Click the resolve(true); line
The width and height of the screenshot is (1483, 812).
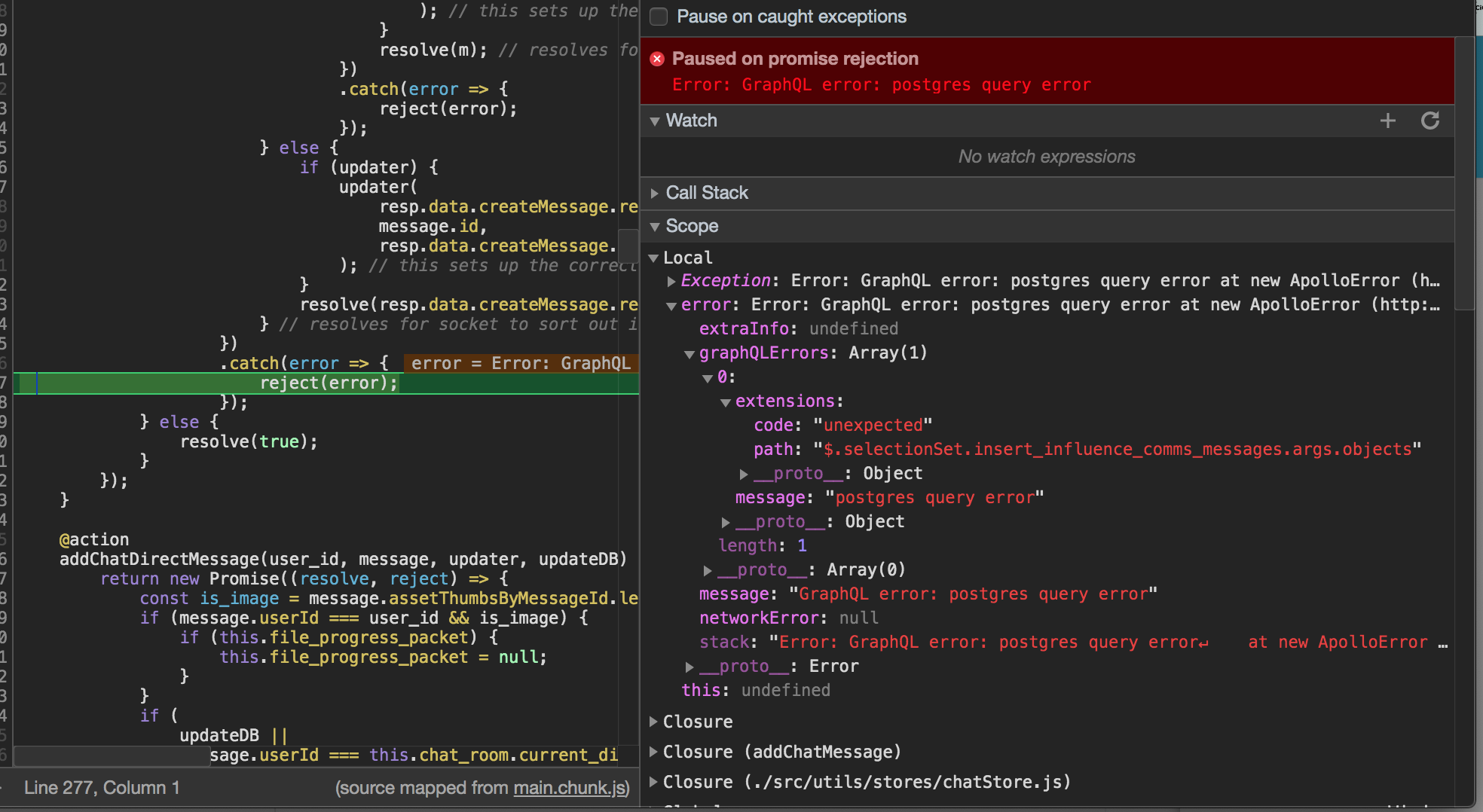(249, 441)
